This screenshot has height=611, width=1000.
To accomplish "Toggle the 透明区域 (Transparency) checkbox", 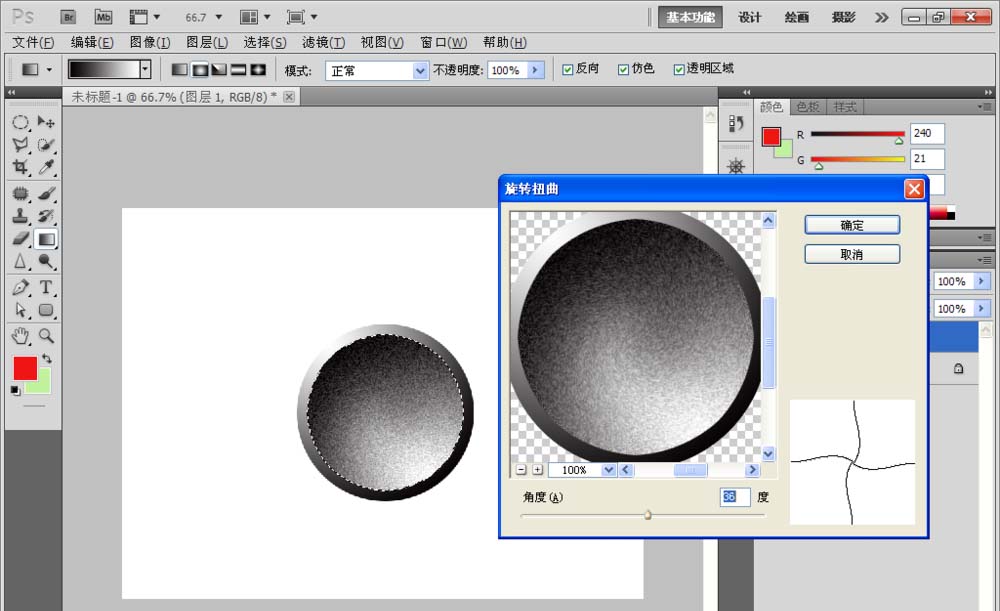I will tap(679, 69).
